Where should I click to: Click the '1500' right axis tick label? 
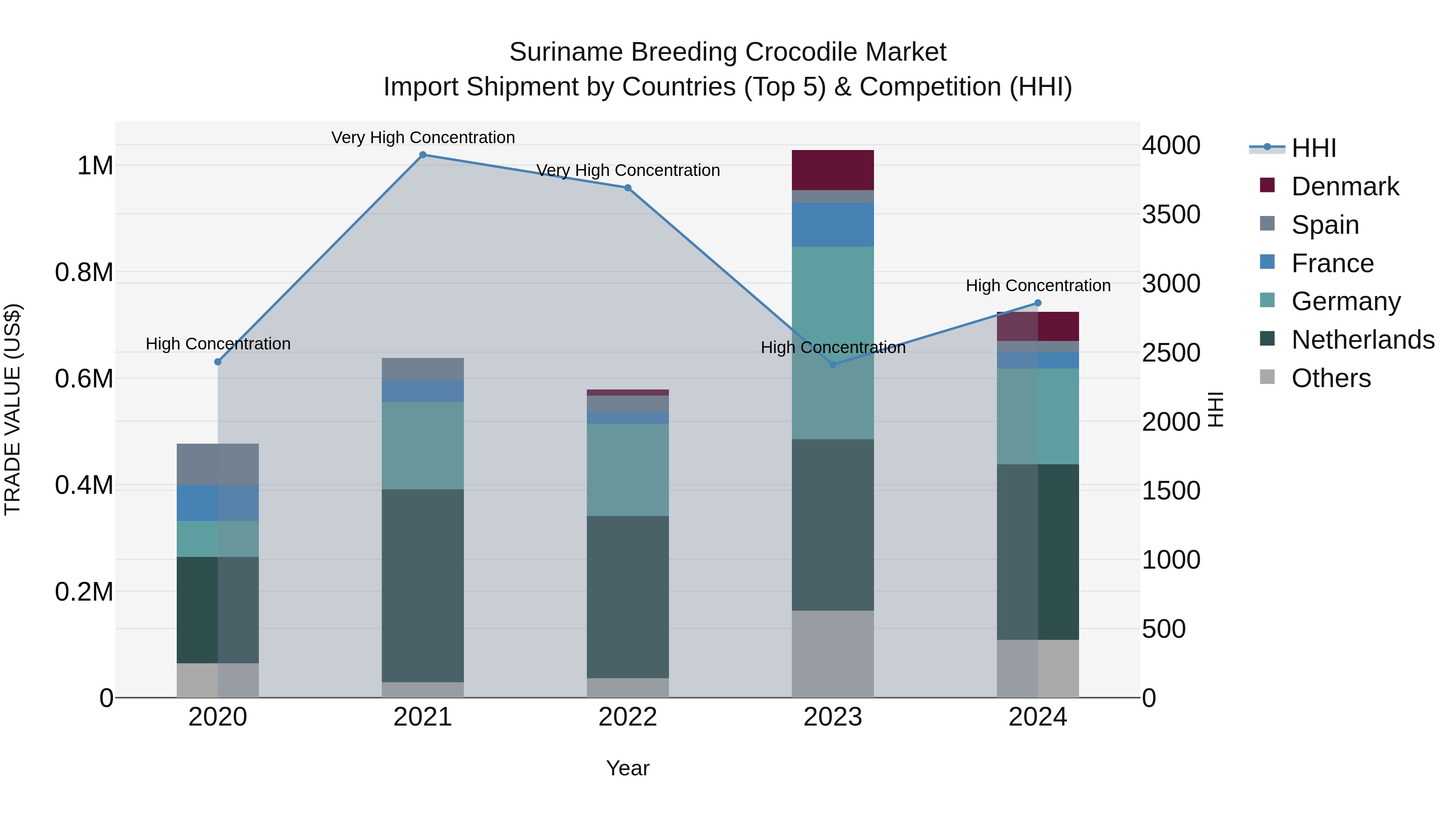coord(1171,491)
